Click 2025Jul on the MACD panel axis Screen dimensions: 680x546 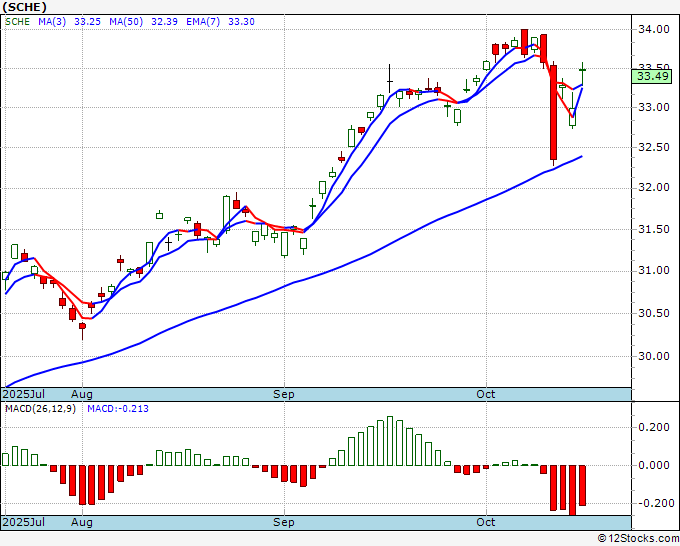23,522
